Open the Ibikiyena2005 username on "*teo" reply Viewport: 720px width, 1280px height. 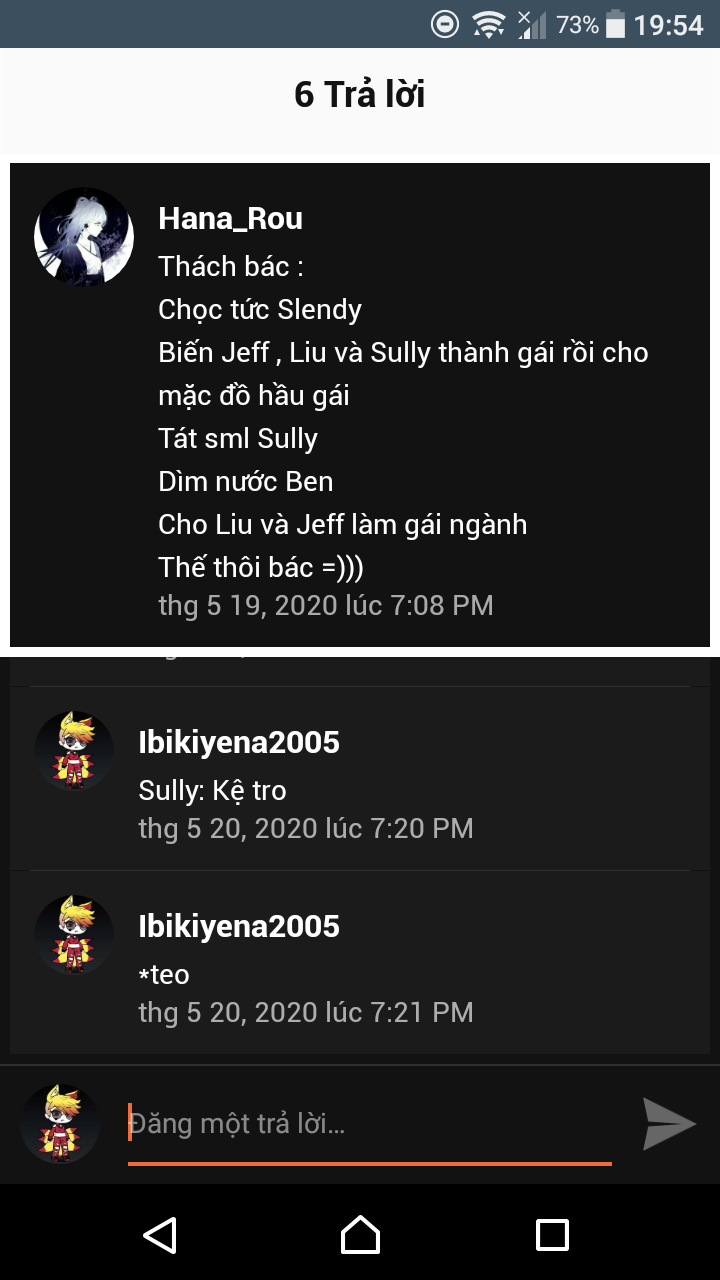[x=239, y=926]
